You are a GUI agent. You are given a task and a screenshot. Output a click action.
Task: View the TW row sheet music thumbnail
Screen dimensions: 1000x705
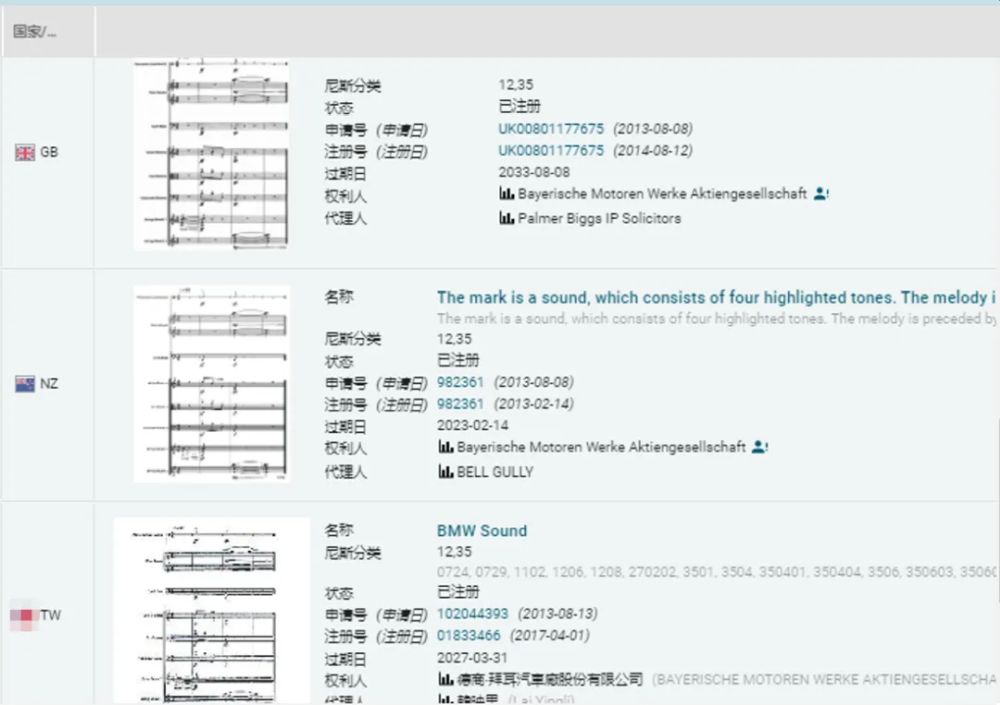[212, 610]
